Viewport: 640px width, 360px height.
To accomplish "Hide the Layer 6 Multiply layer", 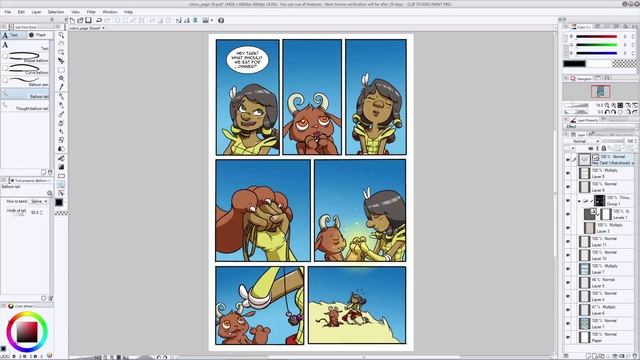I will coord(568,310).
